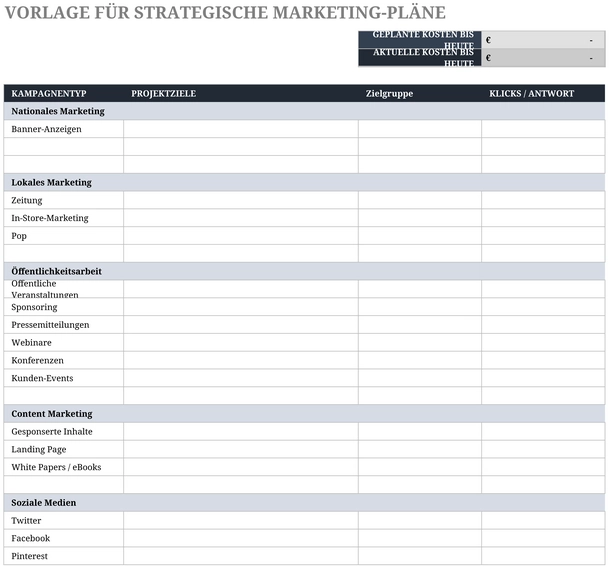
Task: Select the 'Pressemitteilungen' cell
Action: pyautogui.click(x=64, y=325)
